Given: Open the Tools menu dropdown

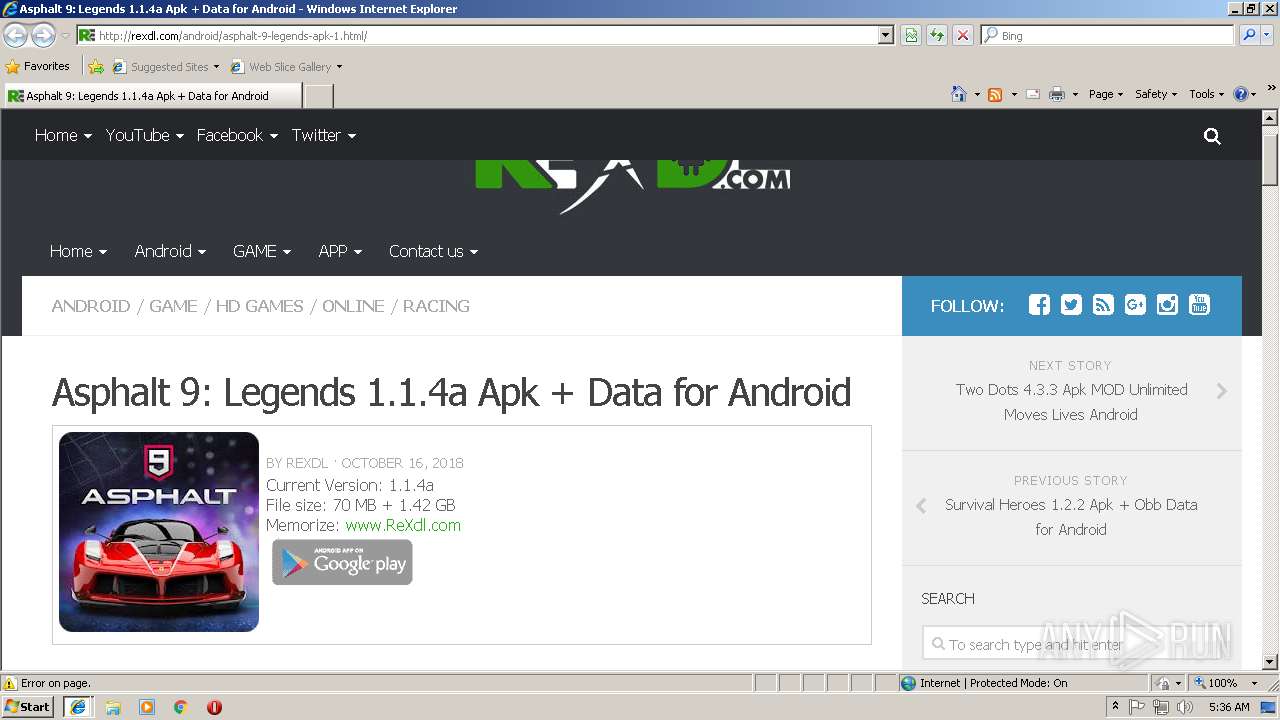Looking at the screenshot, I should [1206, 94].
